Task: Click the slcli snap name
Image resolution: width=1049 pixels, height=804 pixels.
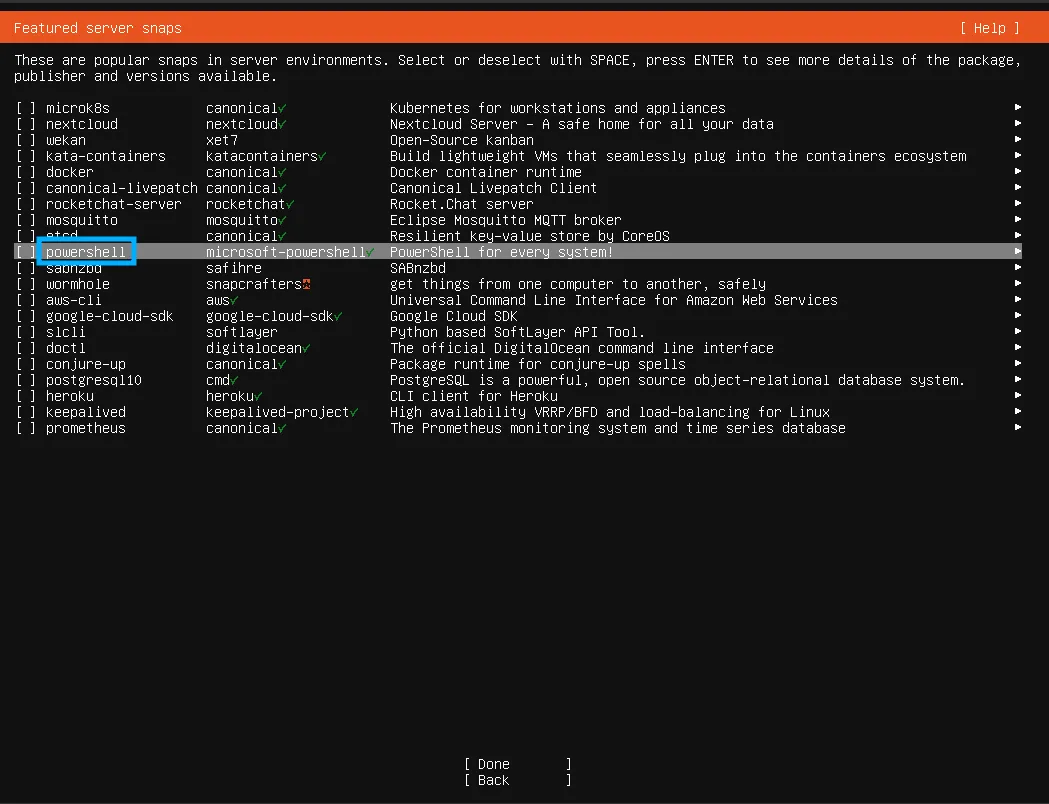Action: (66, 332)
